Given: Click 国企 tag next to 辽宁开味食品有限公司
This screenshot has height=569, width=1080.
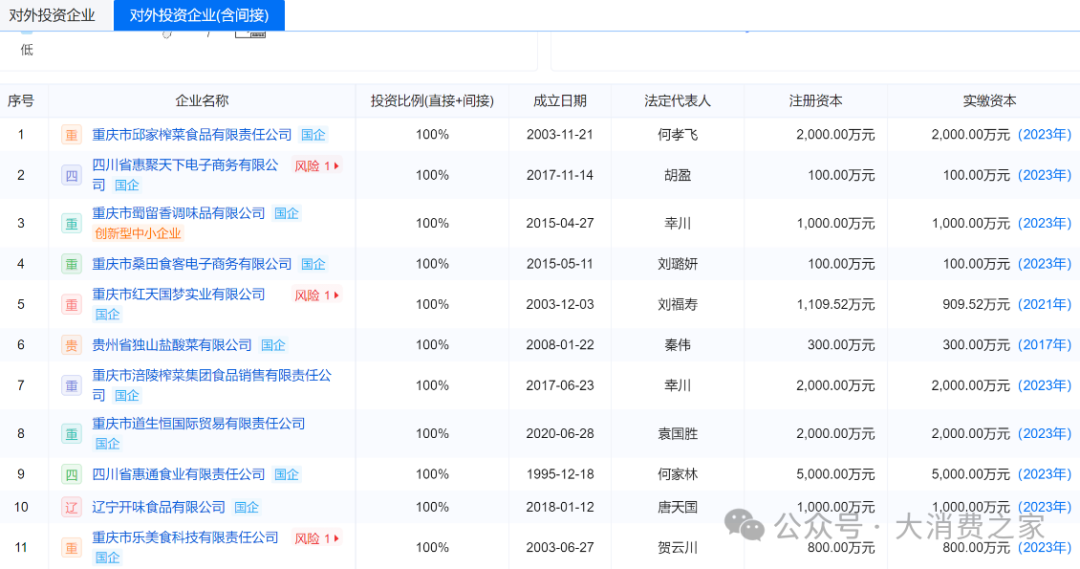Looking at the screenshot, I should click(247, 508).
